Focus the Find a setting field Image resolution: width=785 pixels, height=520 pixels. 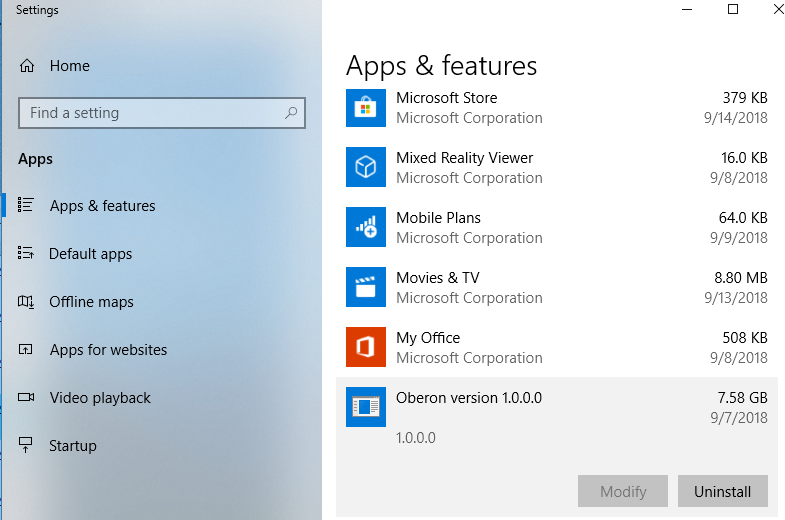click(x=162, y=113)
